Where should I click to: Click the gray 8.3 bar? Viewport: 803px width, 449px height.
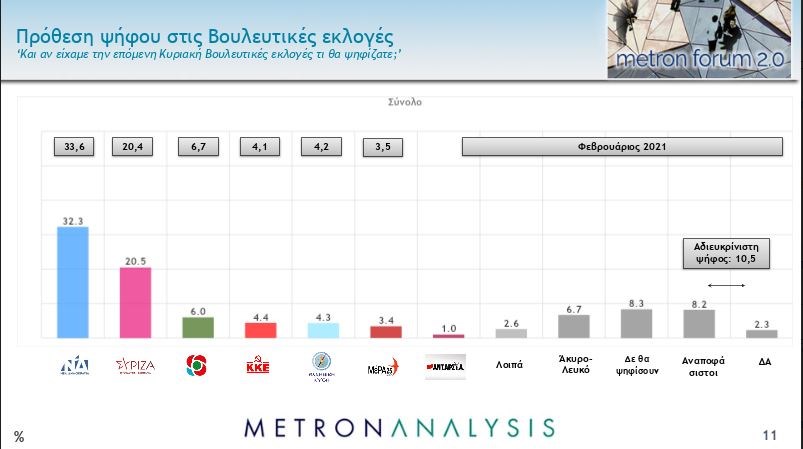tap(636, 324)
